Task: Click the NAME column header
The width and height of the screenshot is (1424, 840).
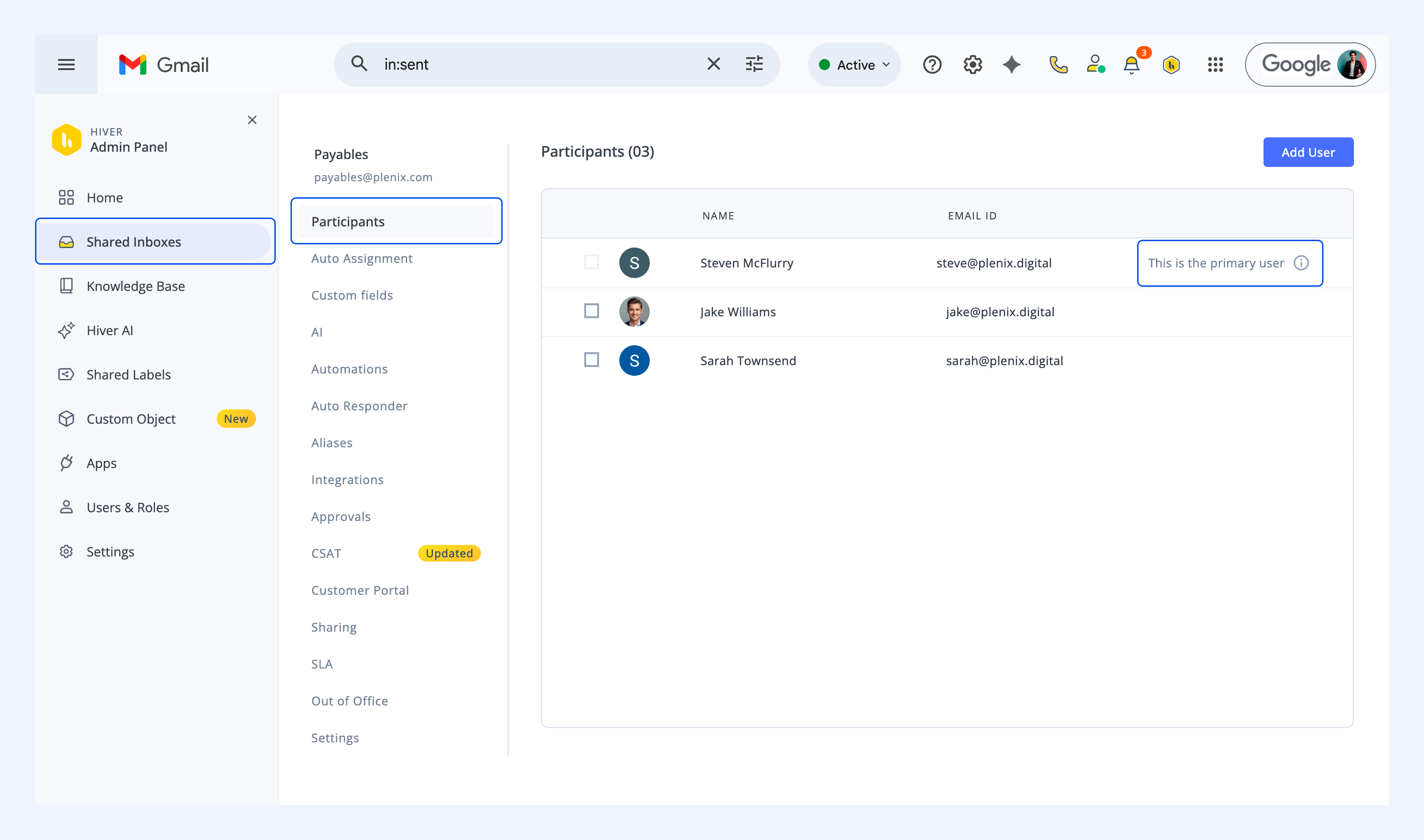Action: click(718, 216)
